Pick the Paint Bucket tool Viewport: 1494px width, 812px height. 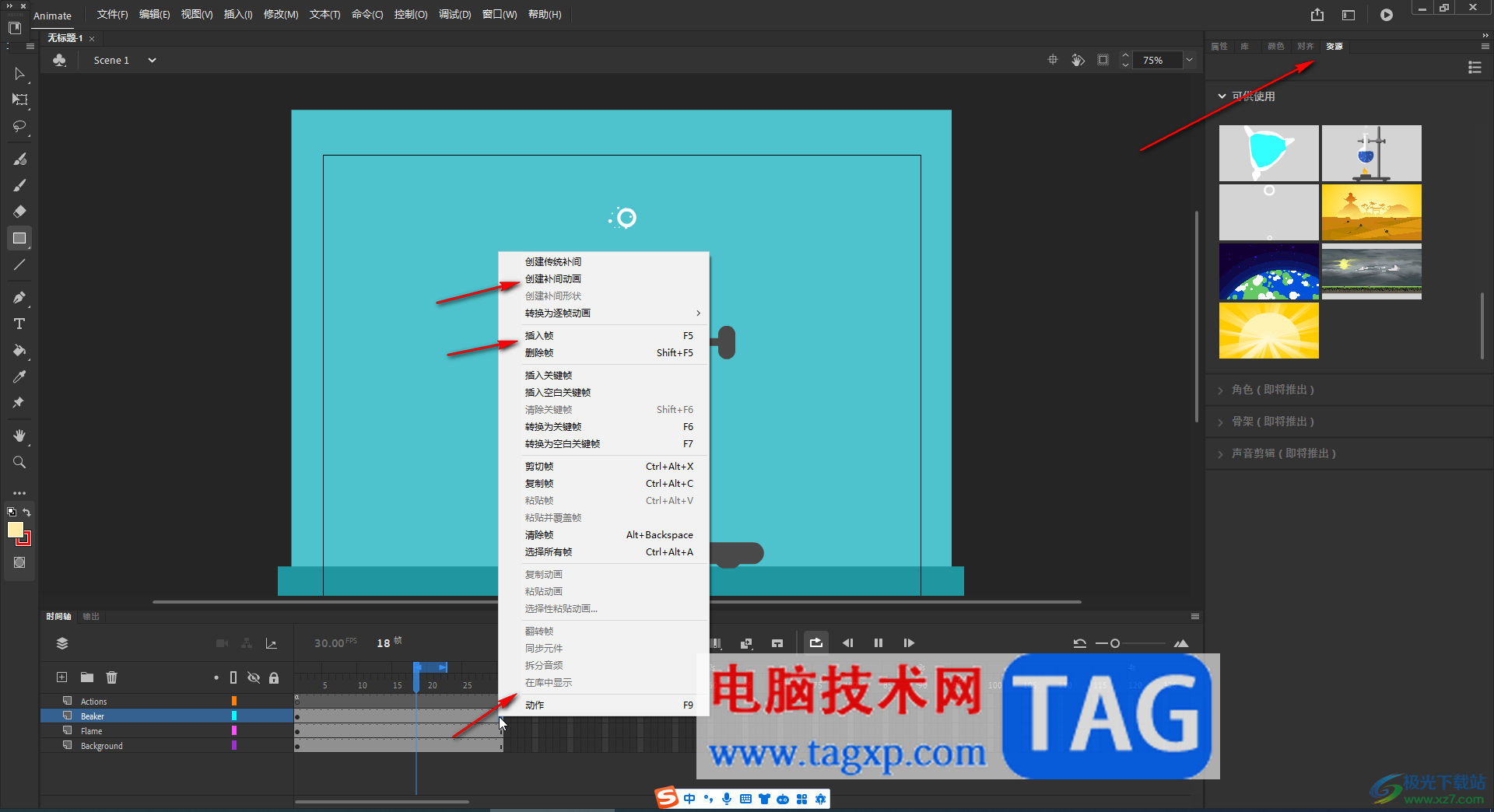tap(19, 351)
